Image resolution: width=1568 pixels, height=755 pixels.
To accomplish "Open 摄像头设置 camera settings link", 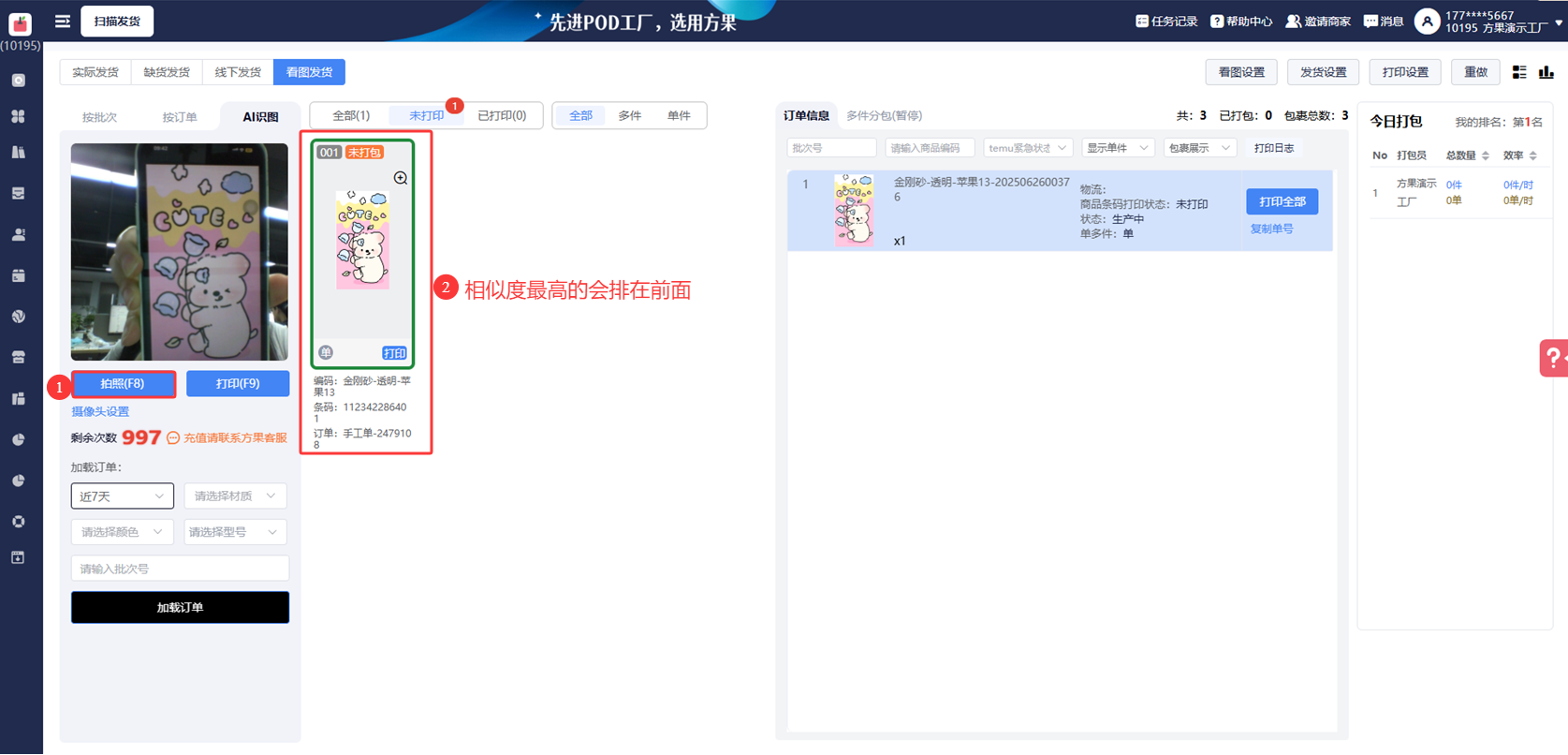I will coord(100,411).
